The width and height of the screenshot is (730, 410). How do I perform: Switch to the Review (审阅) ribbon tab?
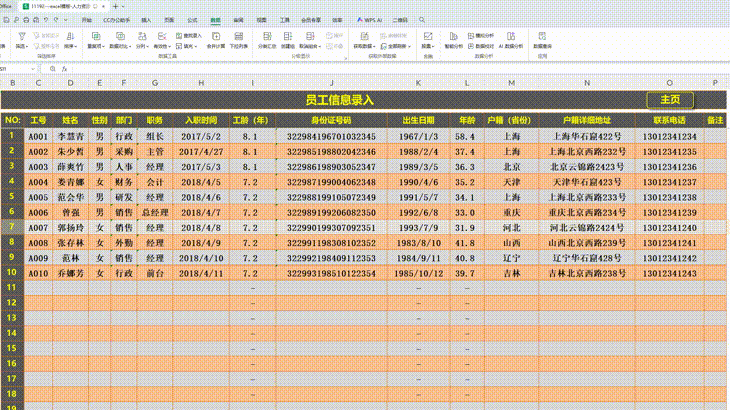pos(238,20)
